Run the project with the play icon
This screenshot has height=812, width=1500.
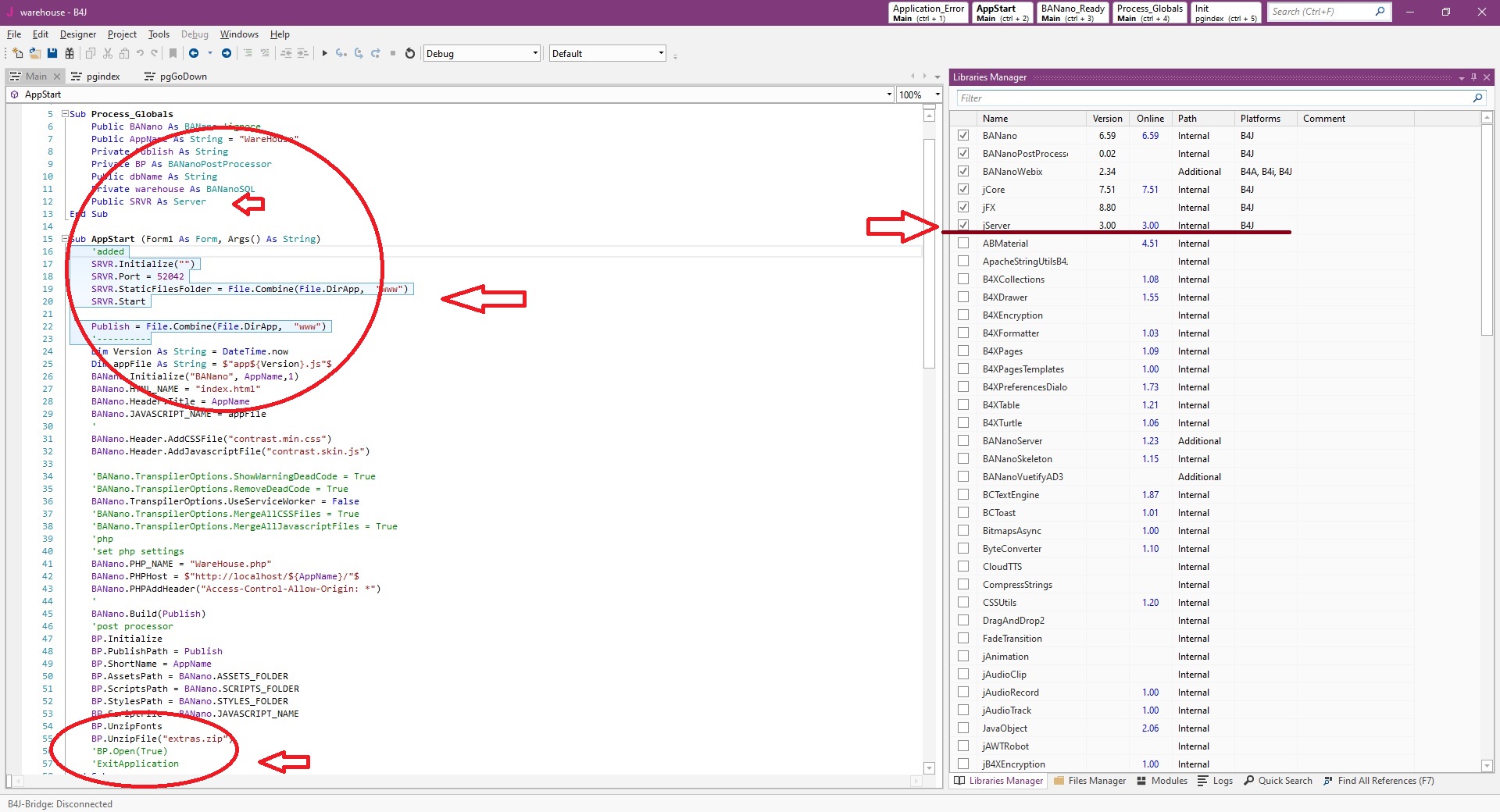324,53
